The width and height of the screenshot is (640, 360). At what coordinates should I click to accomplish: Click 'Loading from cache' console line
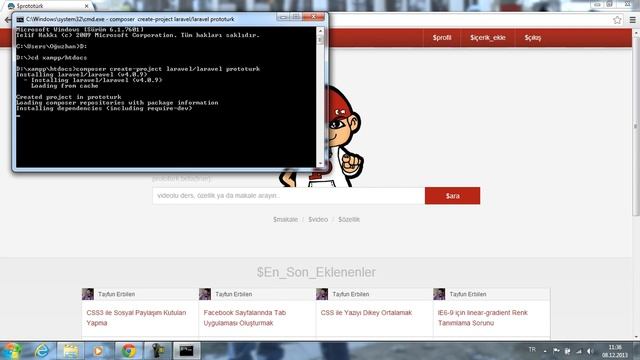coord(64,86)
